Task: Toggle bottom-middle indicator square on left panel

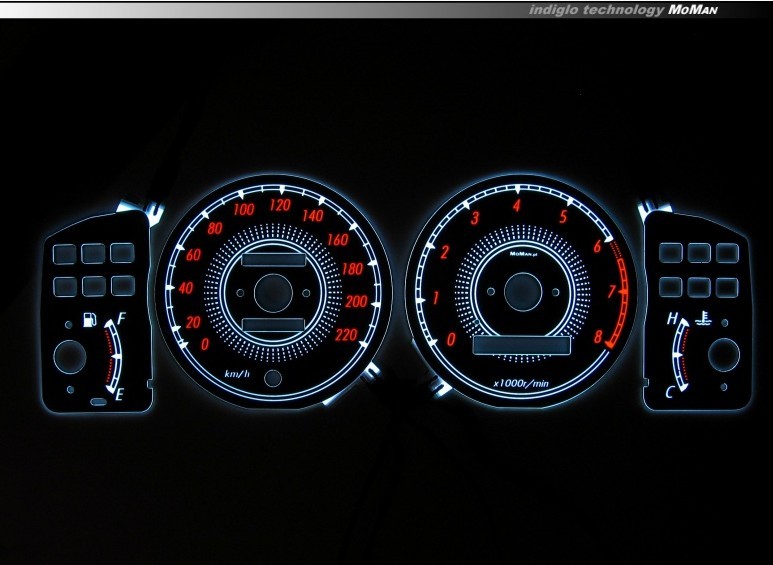Action: 95,285
